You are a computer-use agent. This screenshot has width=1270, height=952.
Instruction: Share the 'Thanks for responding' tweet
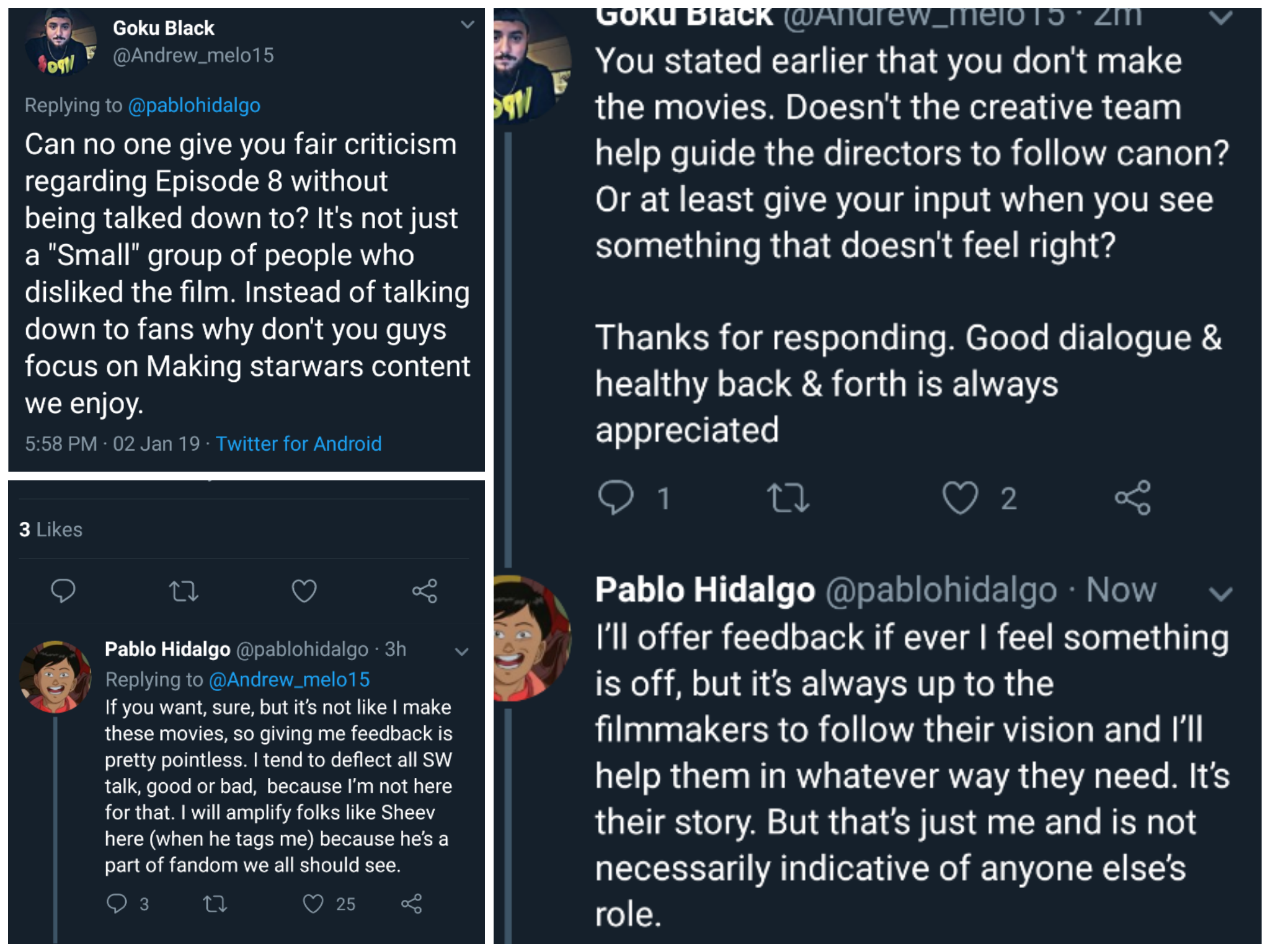click(1133, 498)
